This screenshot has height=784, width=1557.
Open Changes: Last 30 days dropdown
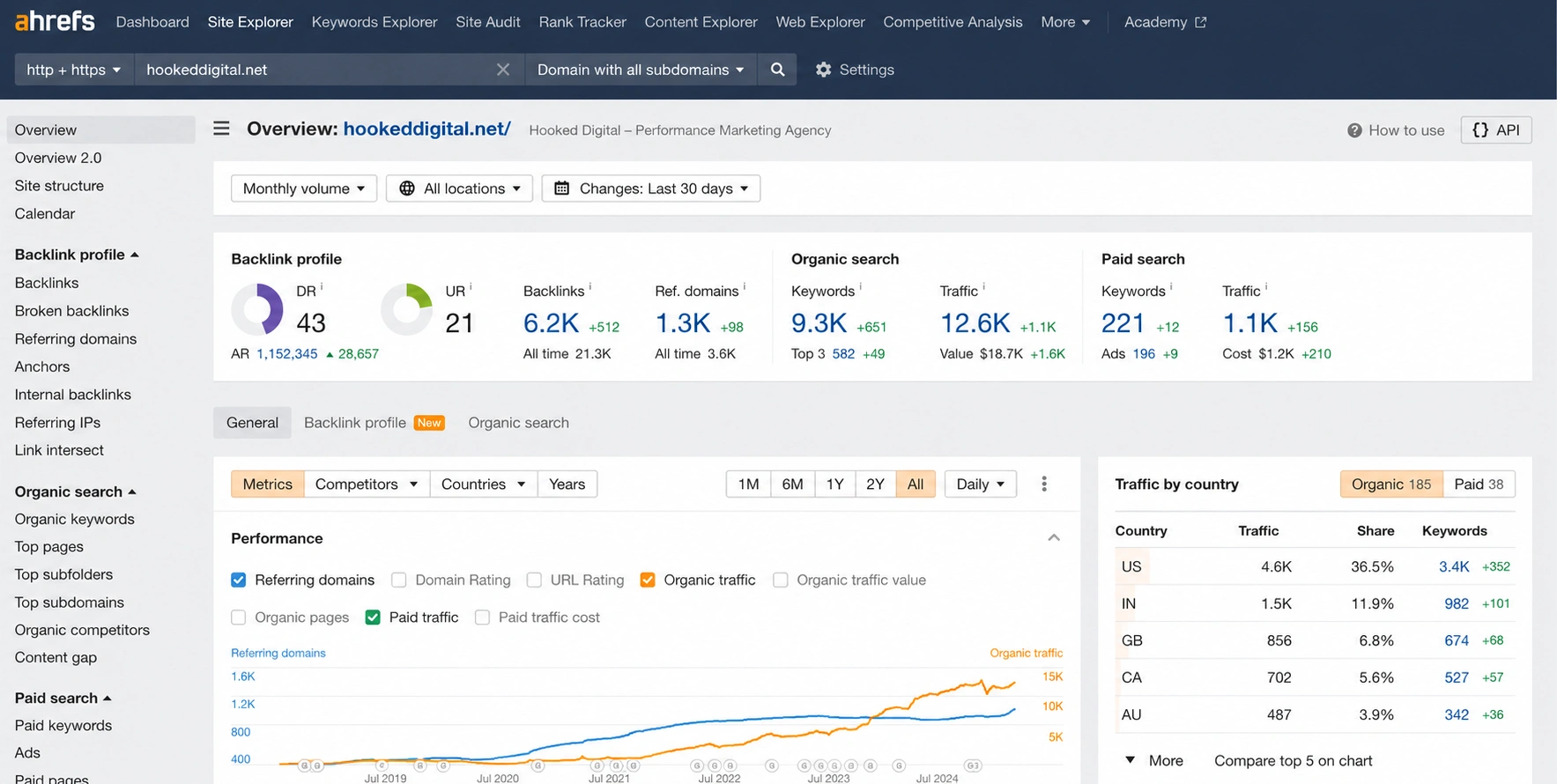[x=651, y=189]
